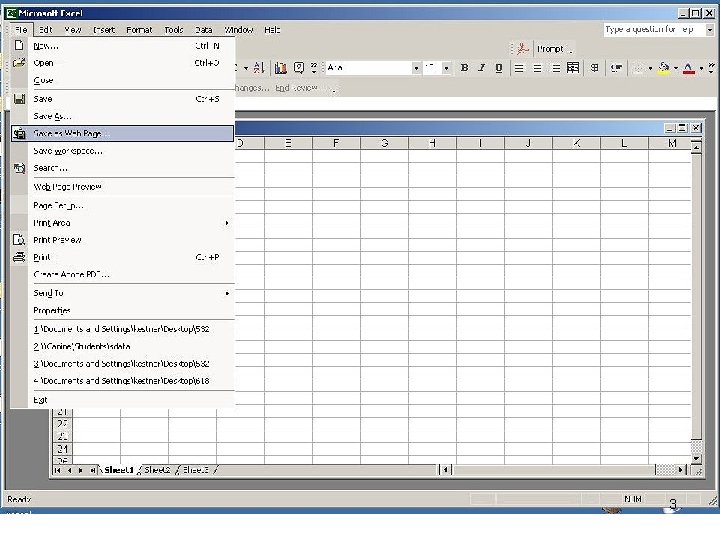
Task: Apply the red Font Color
Action: [688, 68]
